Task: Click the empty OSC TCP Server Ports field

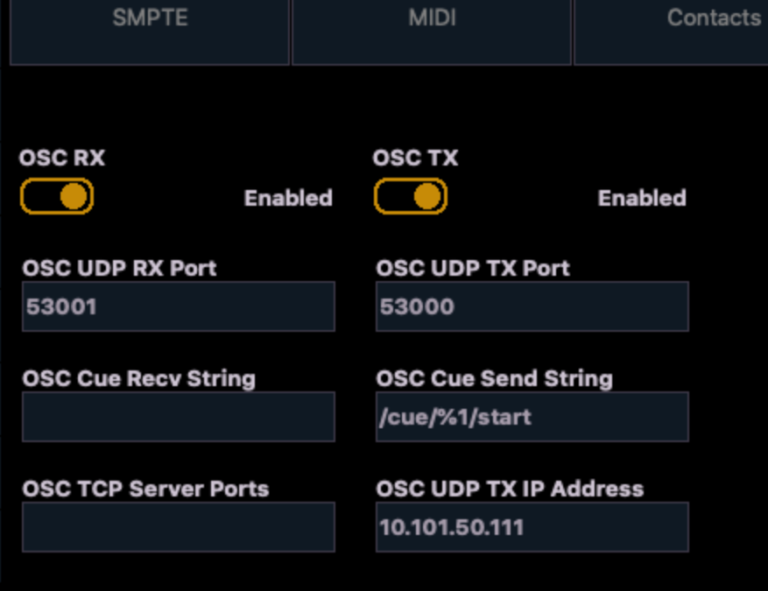Action: pyautogui.click(x=178, y=527)
